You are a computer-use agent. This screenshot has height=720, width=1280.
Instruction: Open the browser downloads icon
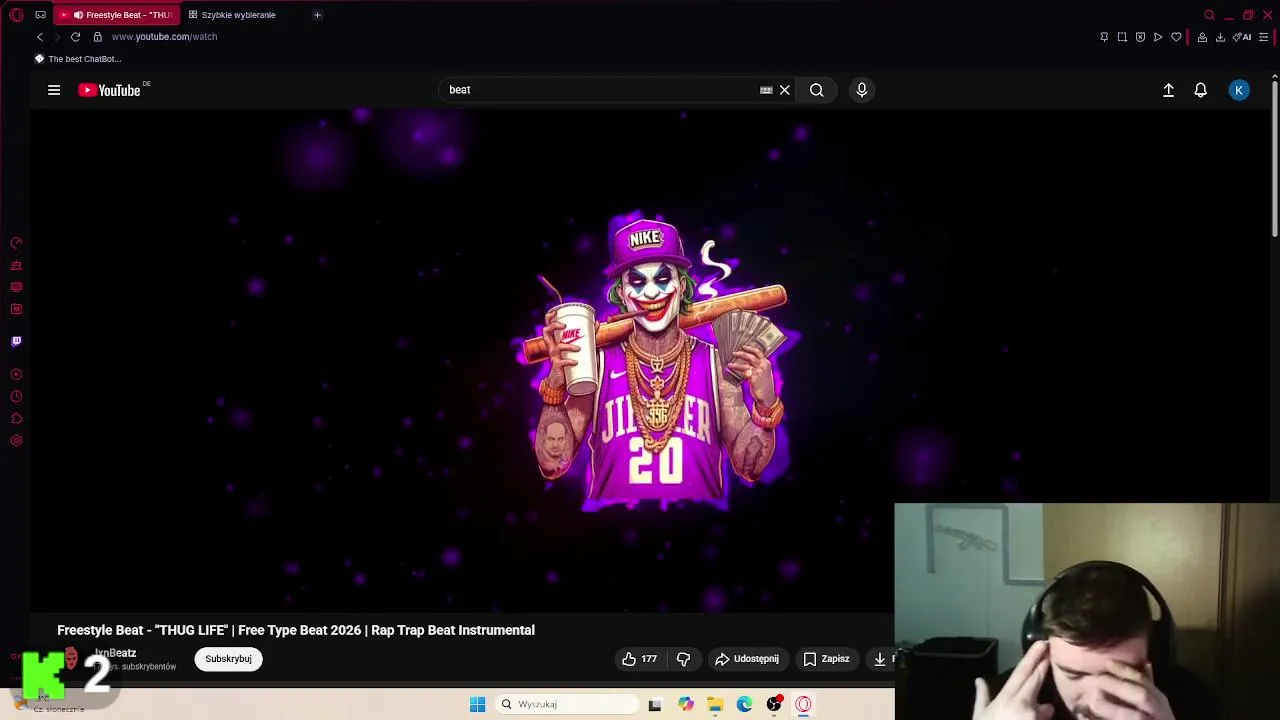click(x=1220, y=37)
